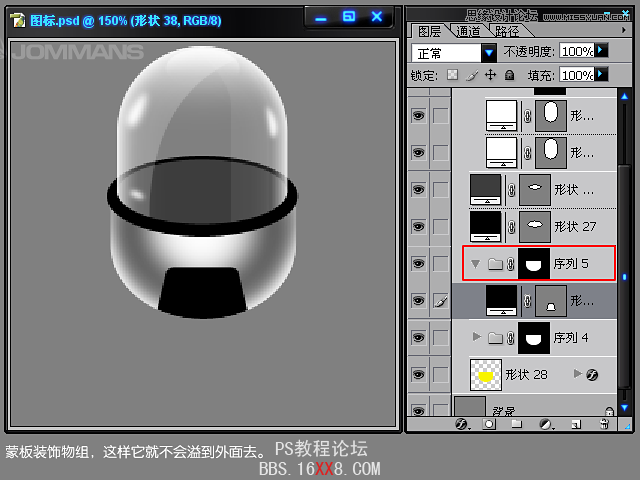Toggle visibility of the 序列 5 group
The height and width of the screenshot is (480, 640).
(x=418, y=264)
